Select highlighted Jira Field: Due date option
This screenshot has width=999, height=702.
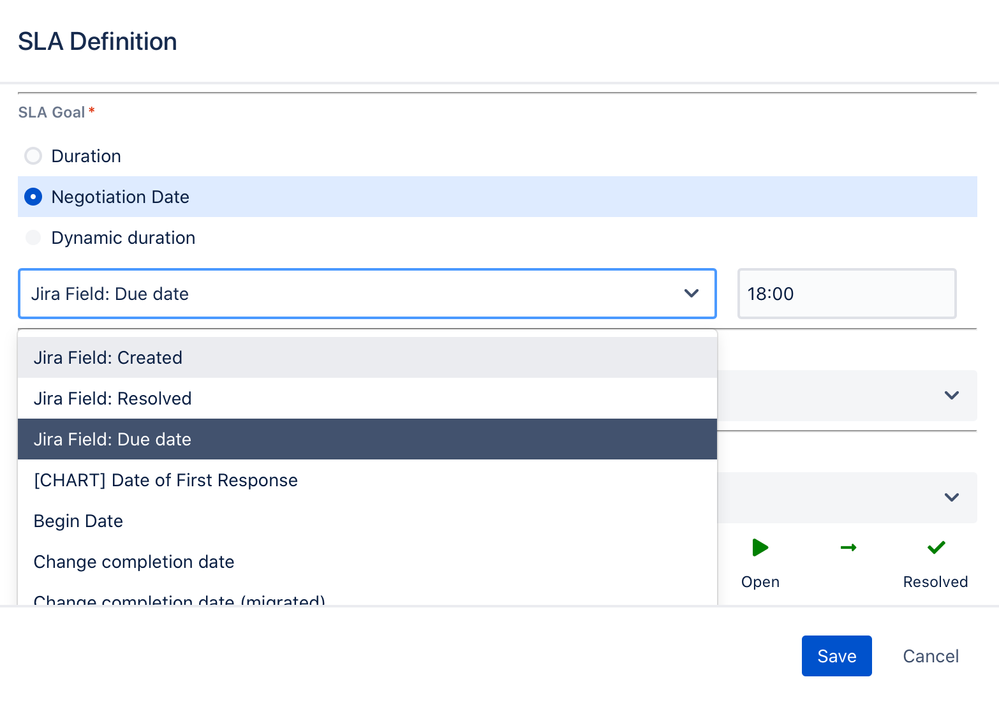coord(112,440)
